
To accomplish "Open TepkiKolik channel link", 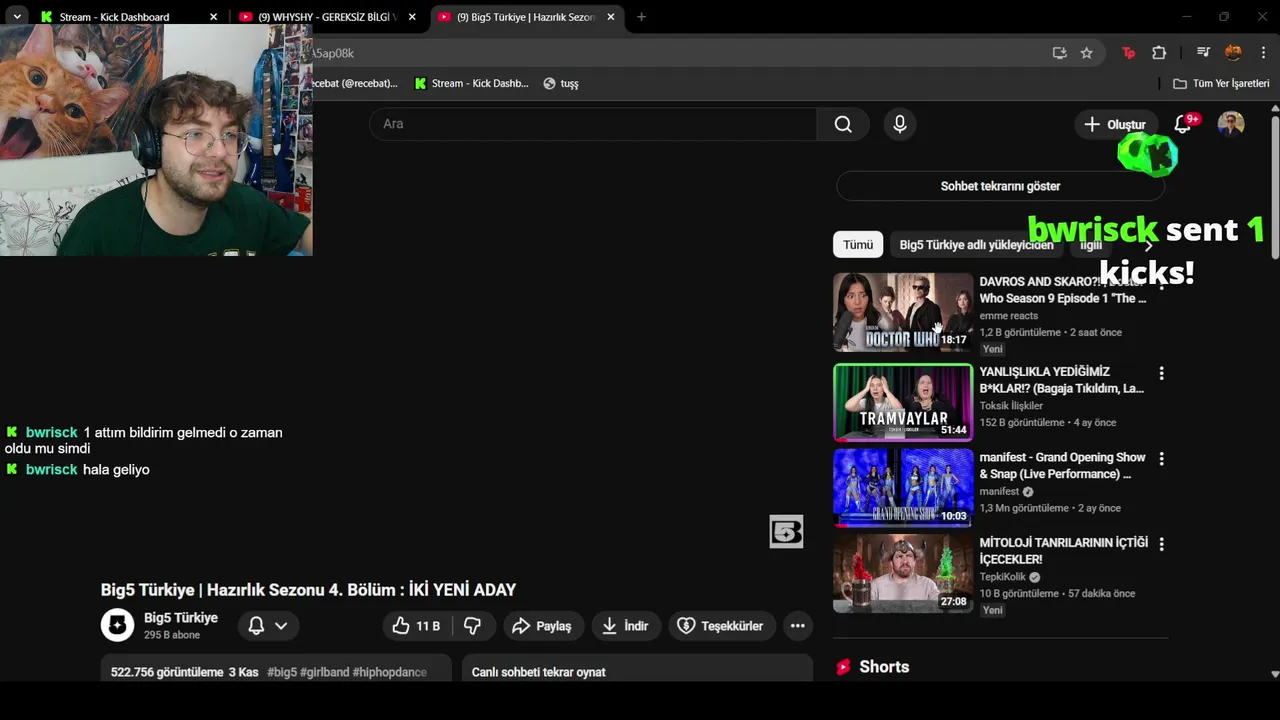I will [x=1004, y=577].
